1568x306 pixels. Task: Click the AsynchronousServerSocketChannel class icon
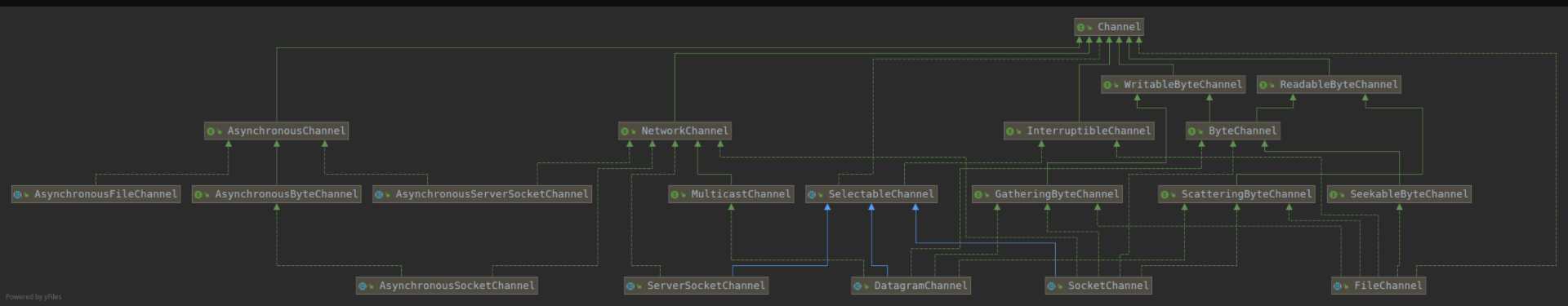click(380, 194)
